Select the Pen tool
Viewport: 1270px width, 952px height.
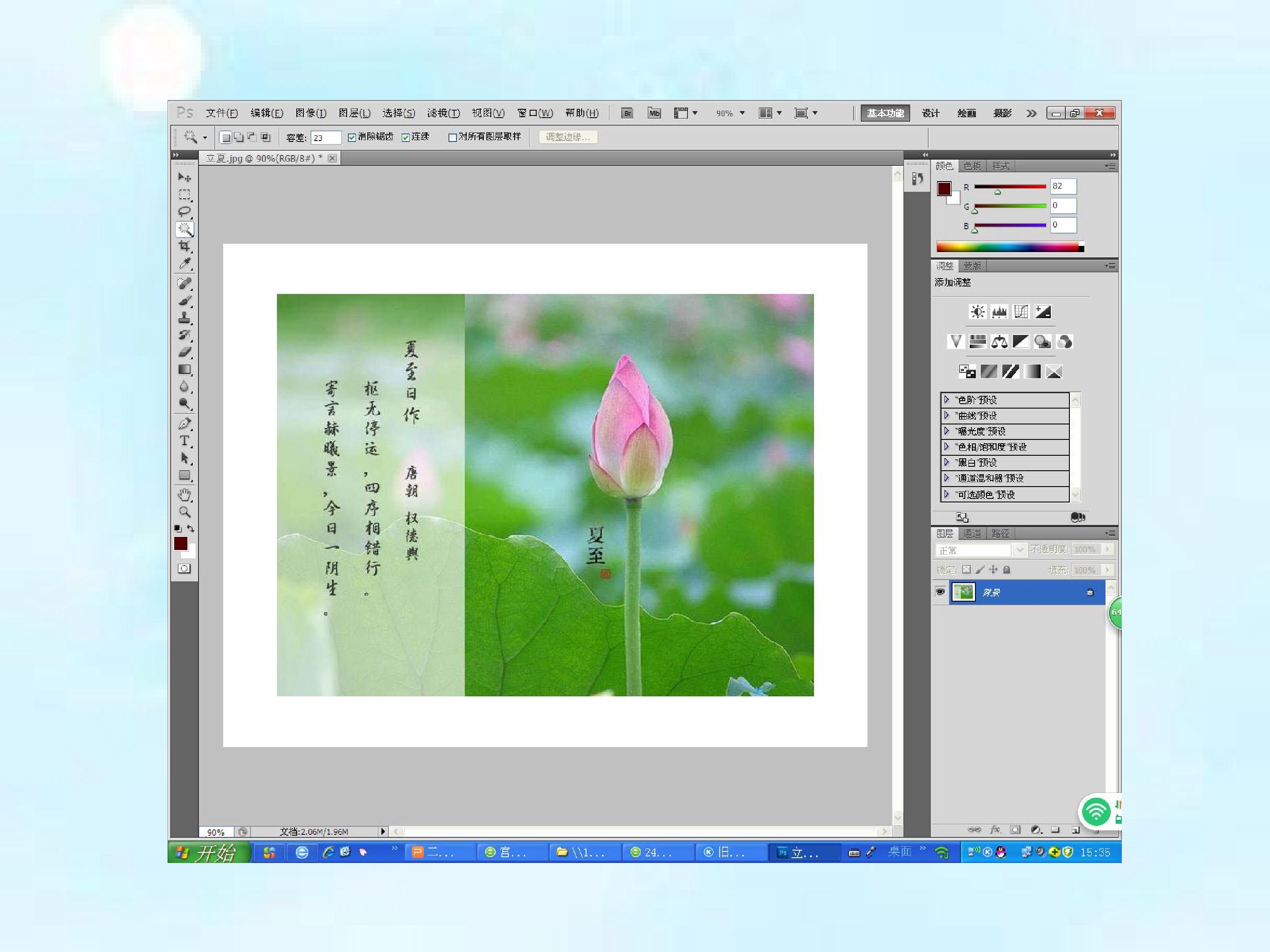pyautogui.click(x=184, y=424)
